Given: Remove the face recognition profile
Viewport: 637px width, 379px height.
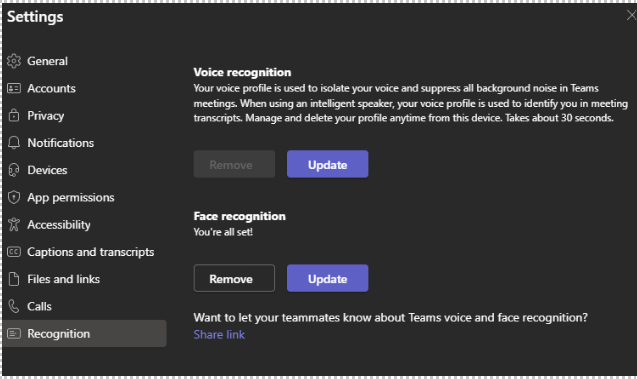Looking at the screenshot, I should tap(234, 278).
